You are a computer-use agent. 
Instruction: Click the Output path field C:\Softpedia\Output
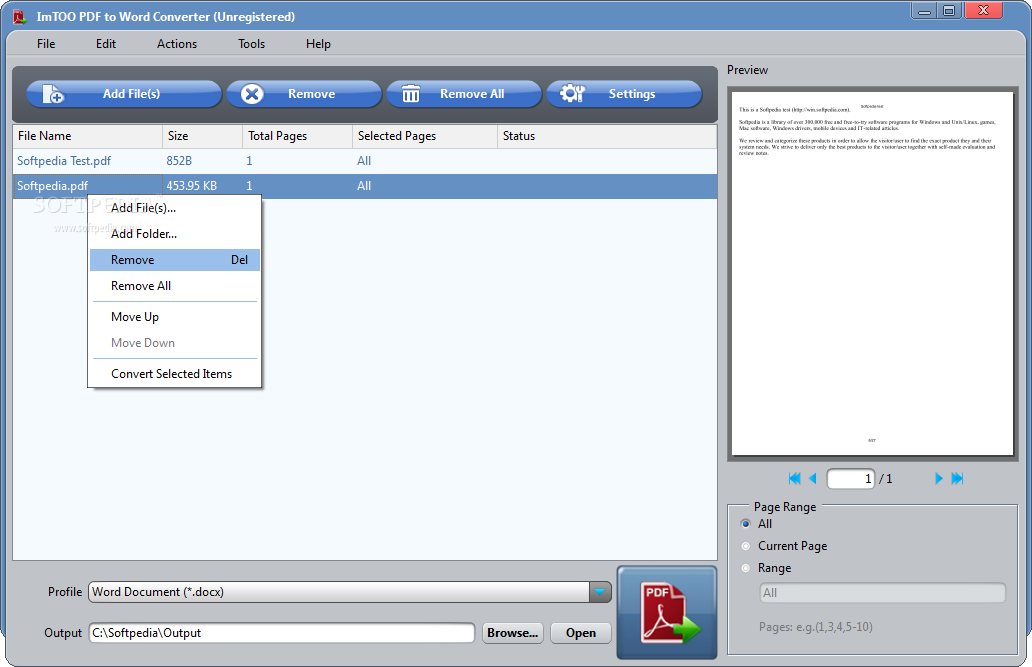click(x=282, y=633)
